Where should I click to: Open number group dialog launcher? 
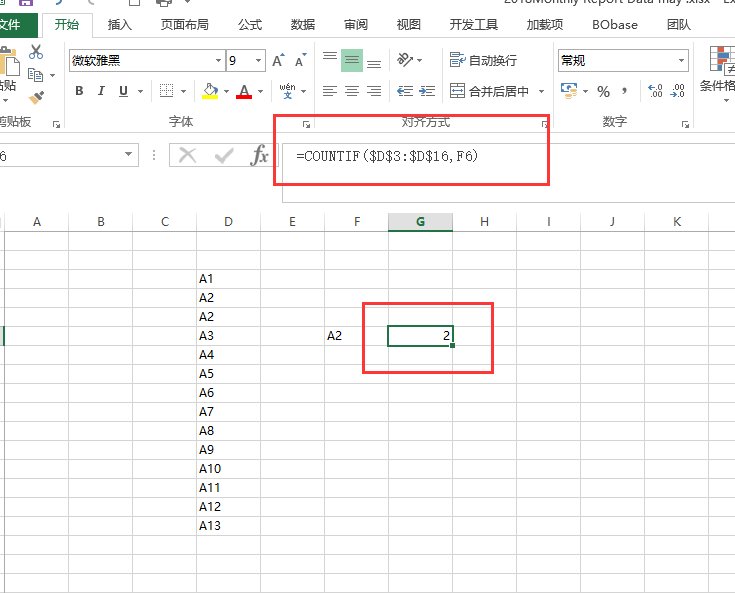coord(685,124)
